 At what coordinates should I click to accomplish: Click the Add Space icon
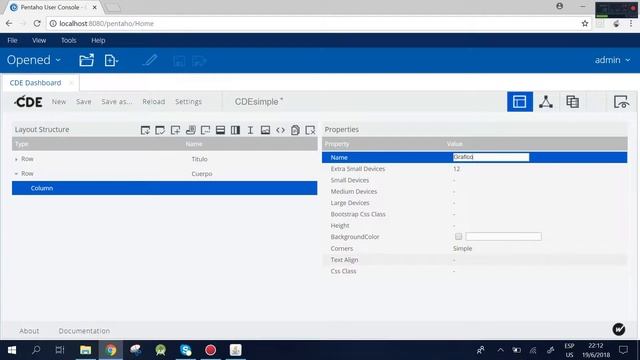[250, 130]
